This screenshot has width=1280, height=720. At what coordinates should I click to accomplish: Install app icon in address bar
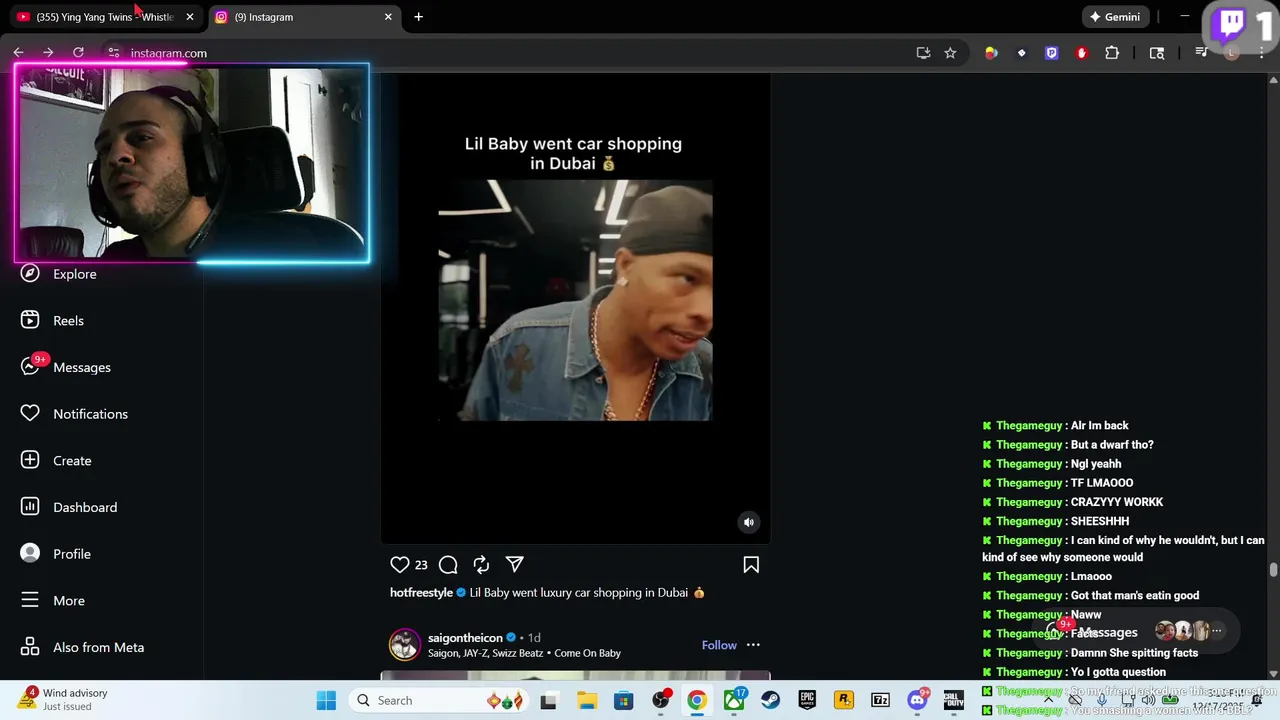[x=923, y=53]
